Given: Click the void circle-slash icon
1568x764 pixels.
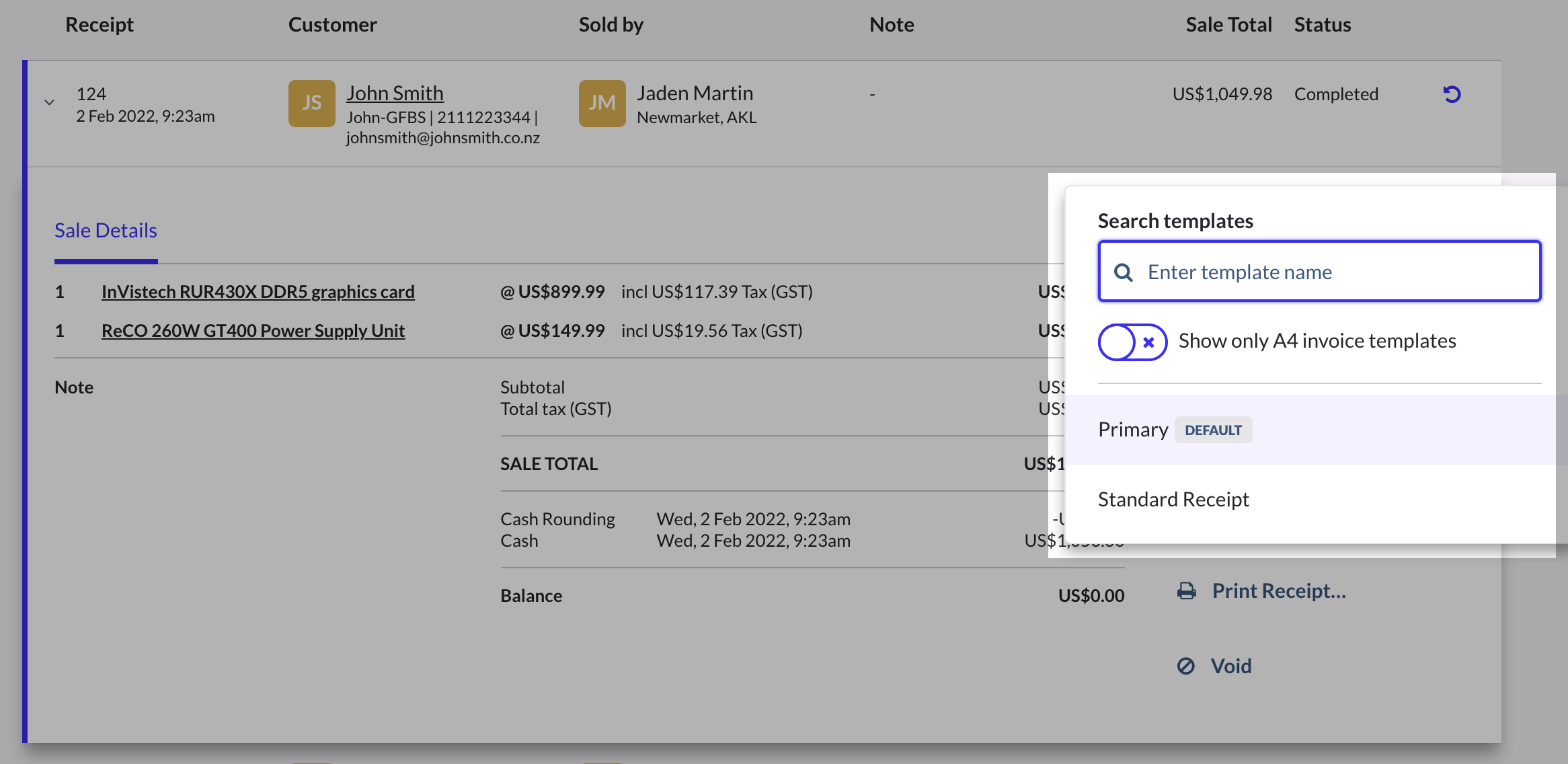Looking at the screenshot, I should (1186, 666).
